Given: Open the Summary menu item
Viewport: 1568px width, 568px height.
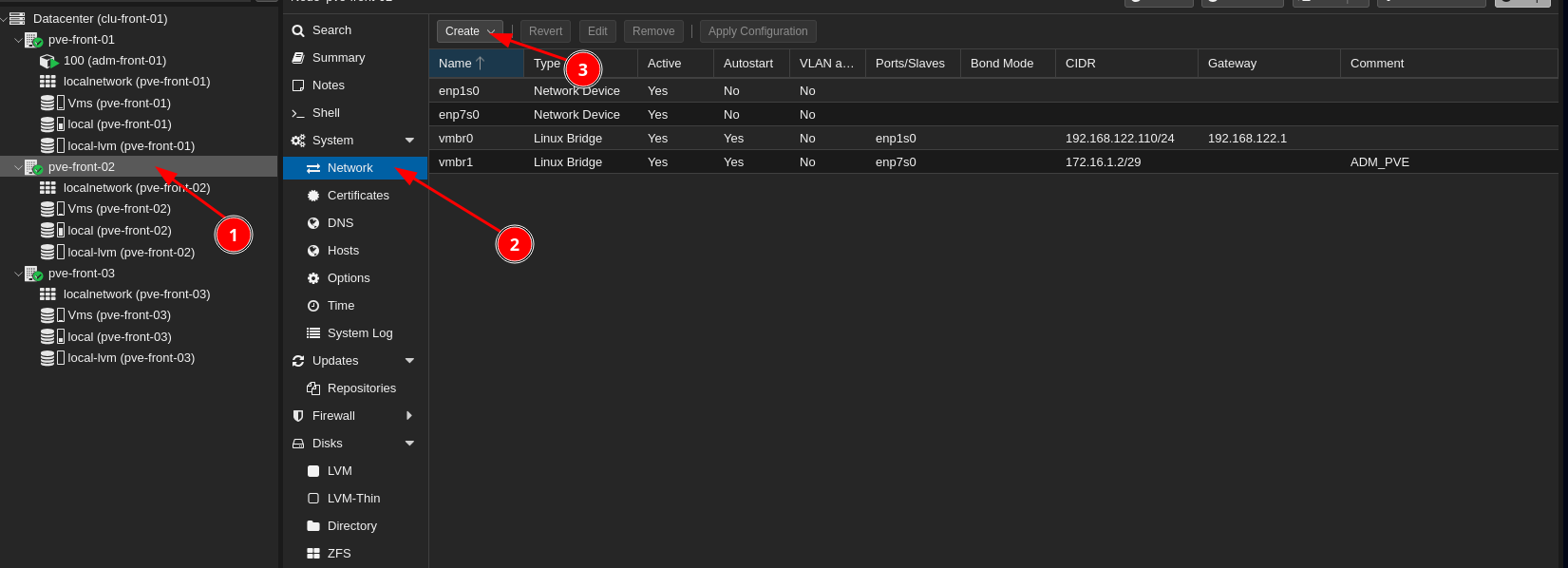Looking at the screenshot, I should click(x=338, y=58).
